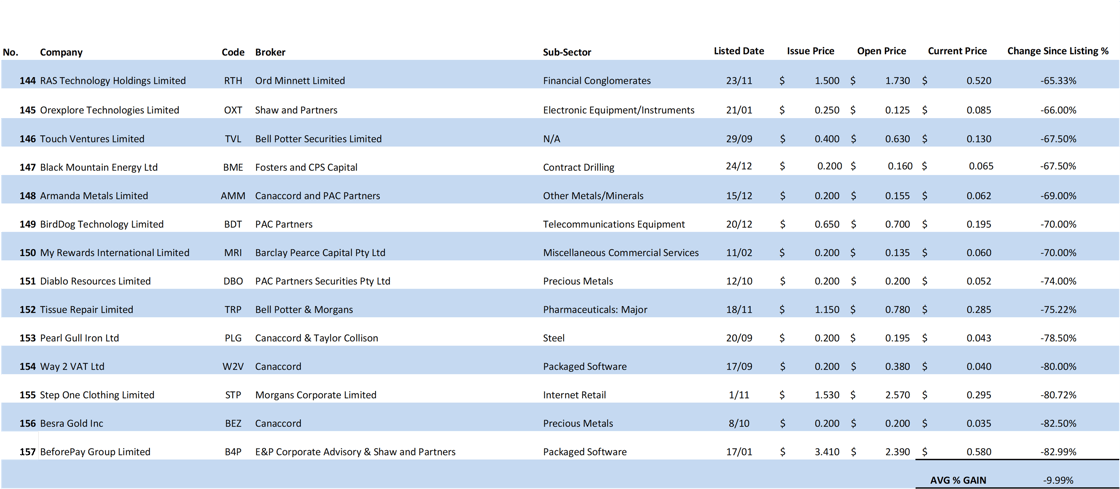Select issue price 3.410
The height and width of the screenshot is (489, 1120).
coord(827,452)
